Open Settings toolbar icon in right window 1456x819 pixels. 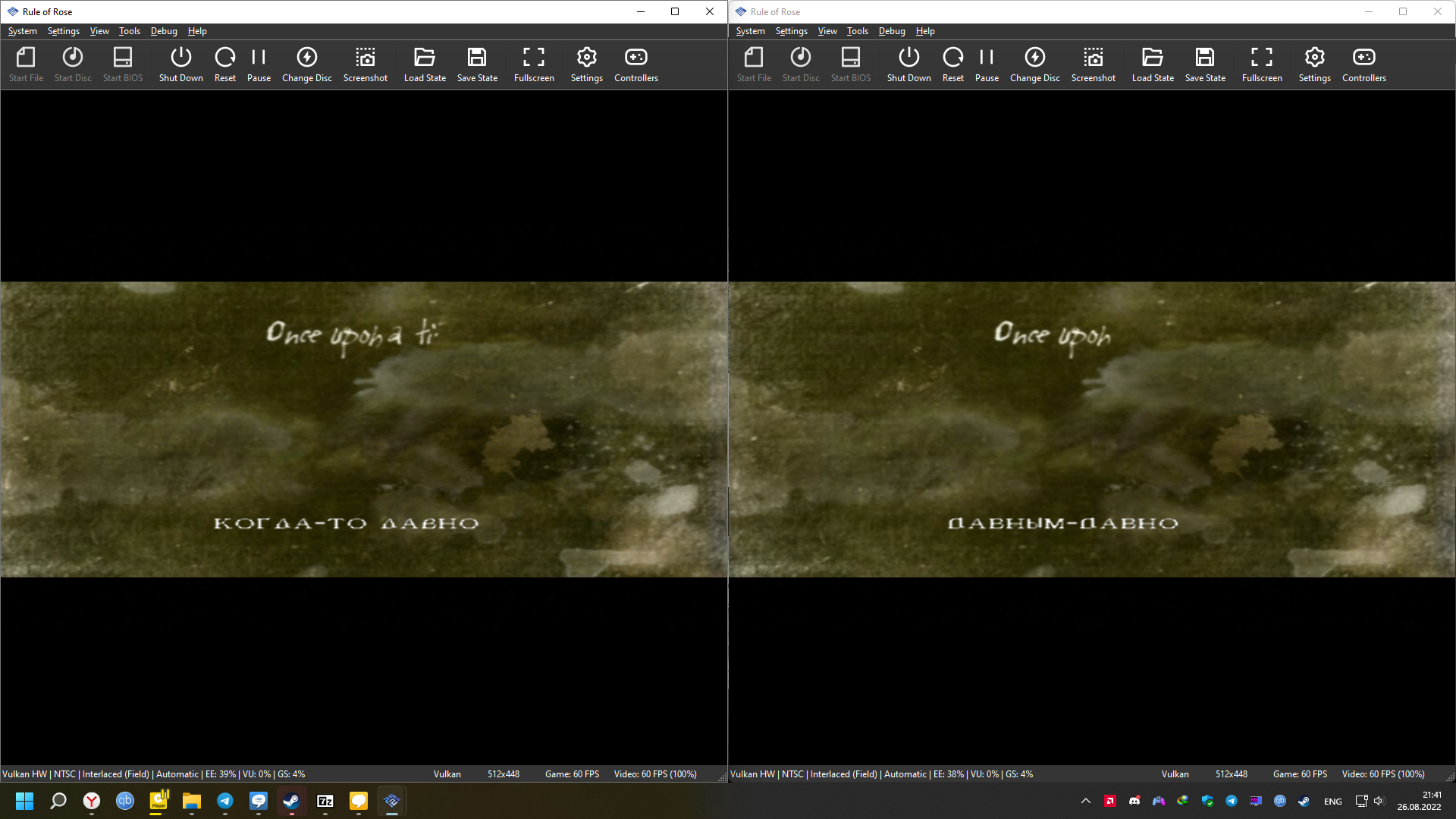pyautogui.click(x=1315, y=65)
